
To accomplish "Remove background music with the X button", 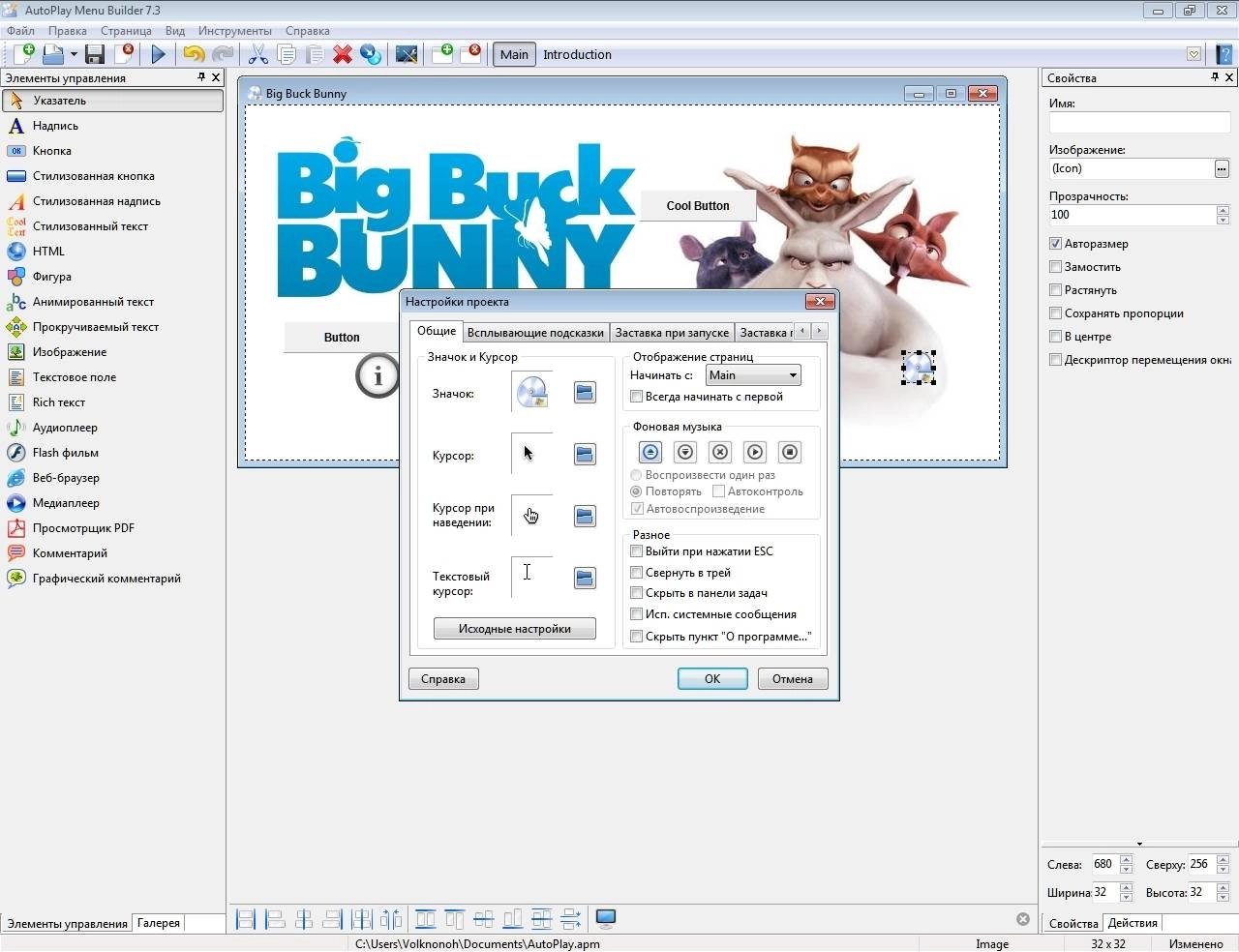I will click(x=720, y=452).
